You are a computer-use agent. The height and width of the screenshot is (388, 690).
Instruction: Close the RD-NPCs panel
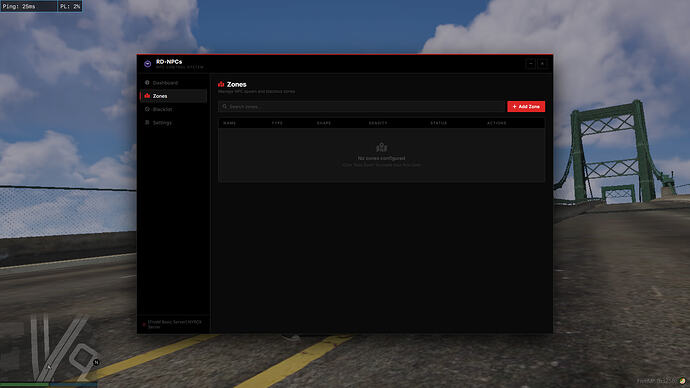[543, 64]
